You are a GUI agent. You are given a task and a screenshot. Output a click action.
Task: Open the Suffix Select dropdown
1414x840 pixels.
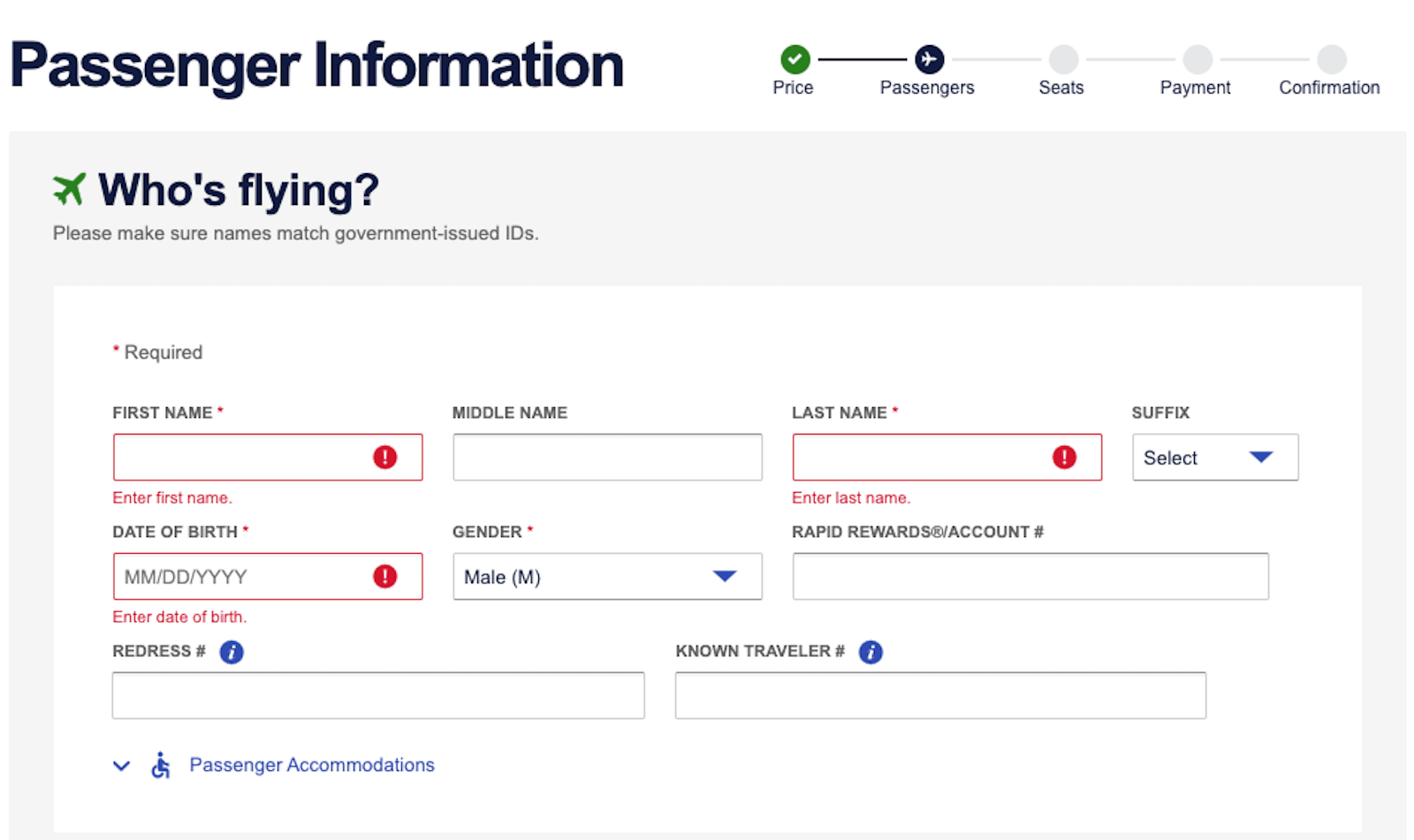click(1215, 458)
